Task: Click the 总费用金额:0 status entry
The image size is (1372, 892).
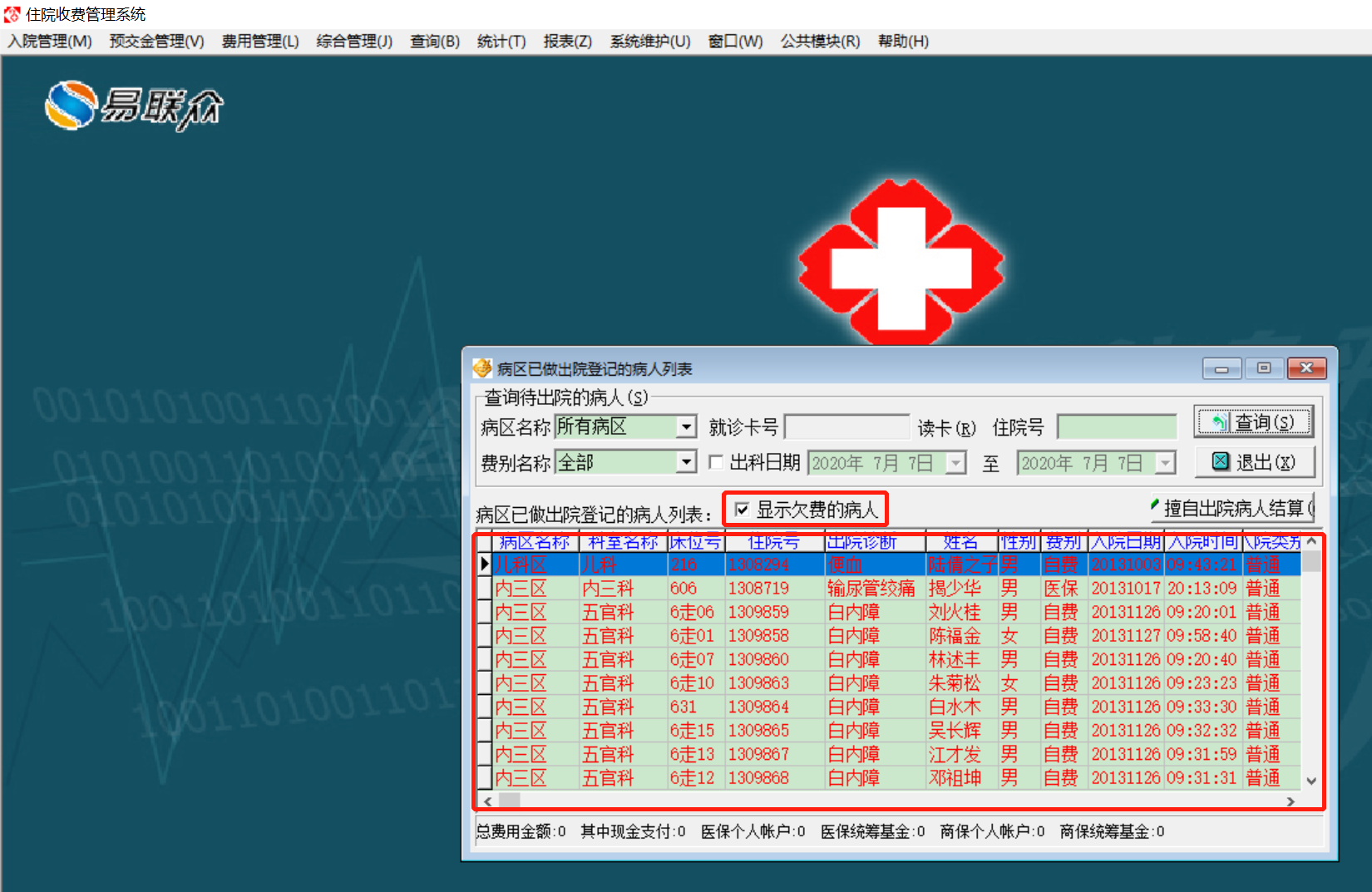Action: click(x=521, y=831)
